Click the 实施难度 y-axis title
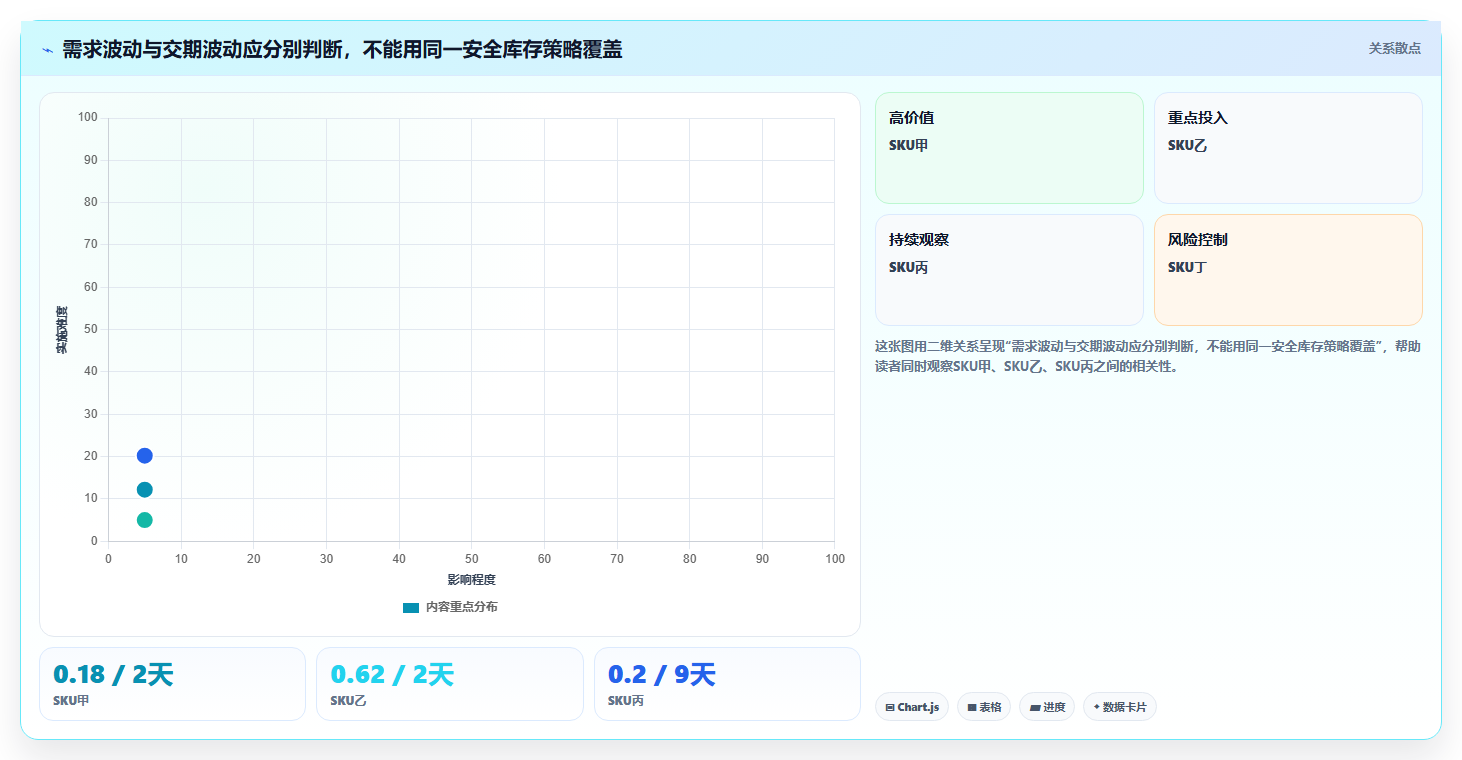This screenshot has width=1462, height=760. click(62, 330)
